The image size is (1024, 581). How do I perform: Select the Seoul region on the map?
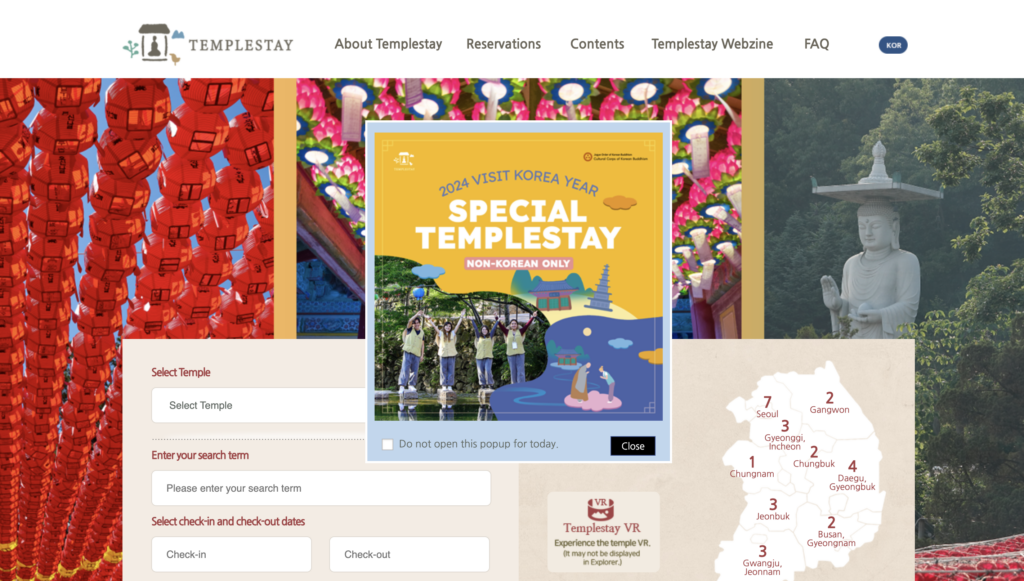pyautogui.click(x=767, y=407)
